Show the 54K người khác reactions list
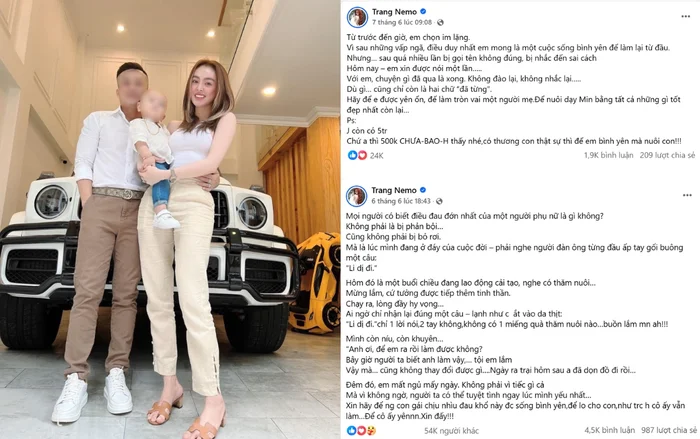700x439 pixels. point(451,431)
